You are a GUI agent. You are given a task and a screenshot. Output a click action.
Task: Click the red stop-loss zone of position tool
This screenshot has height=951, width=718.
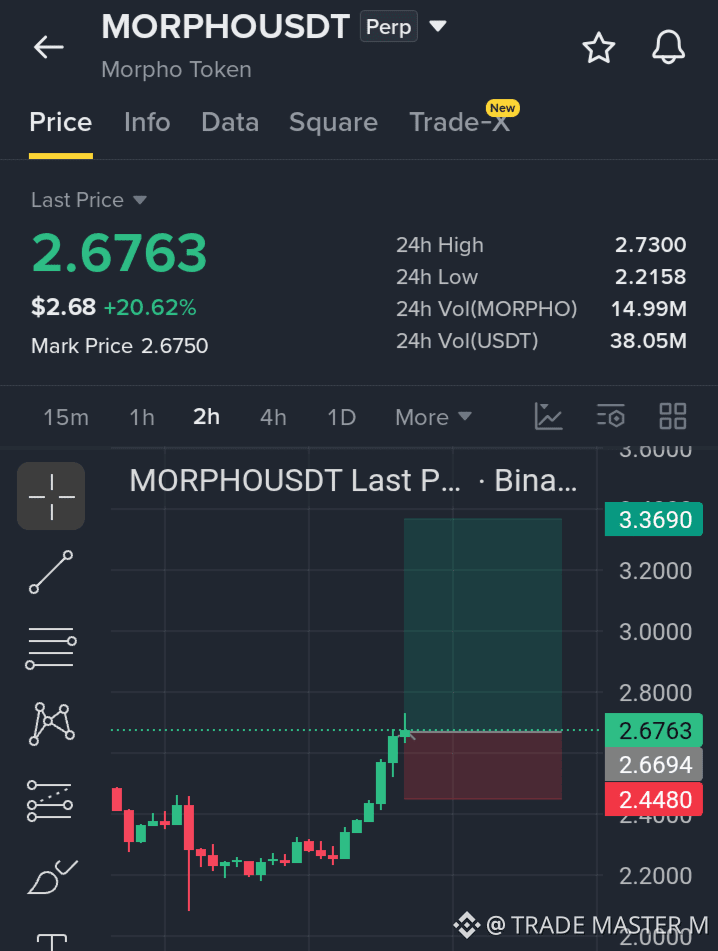pos(483,765)
